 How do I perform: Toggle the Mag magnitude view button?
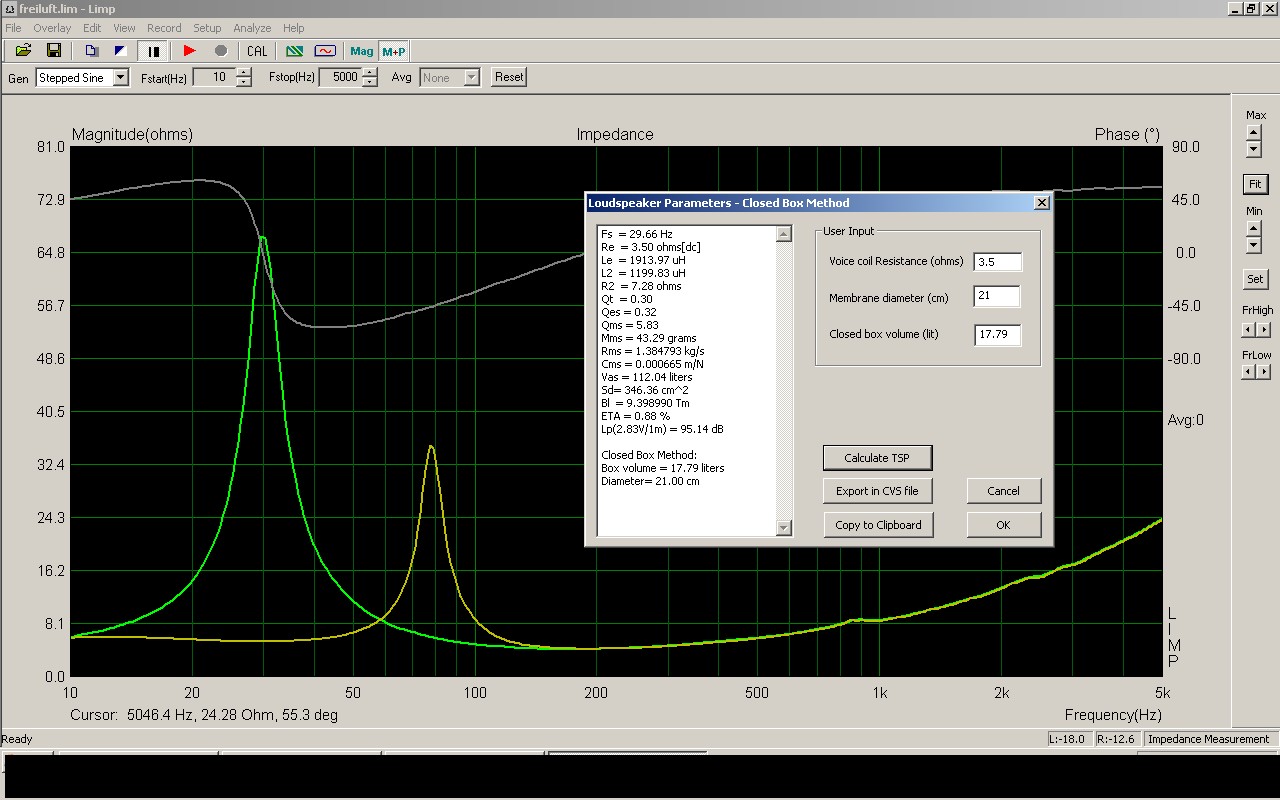[x=361, y=51]
